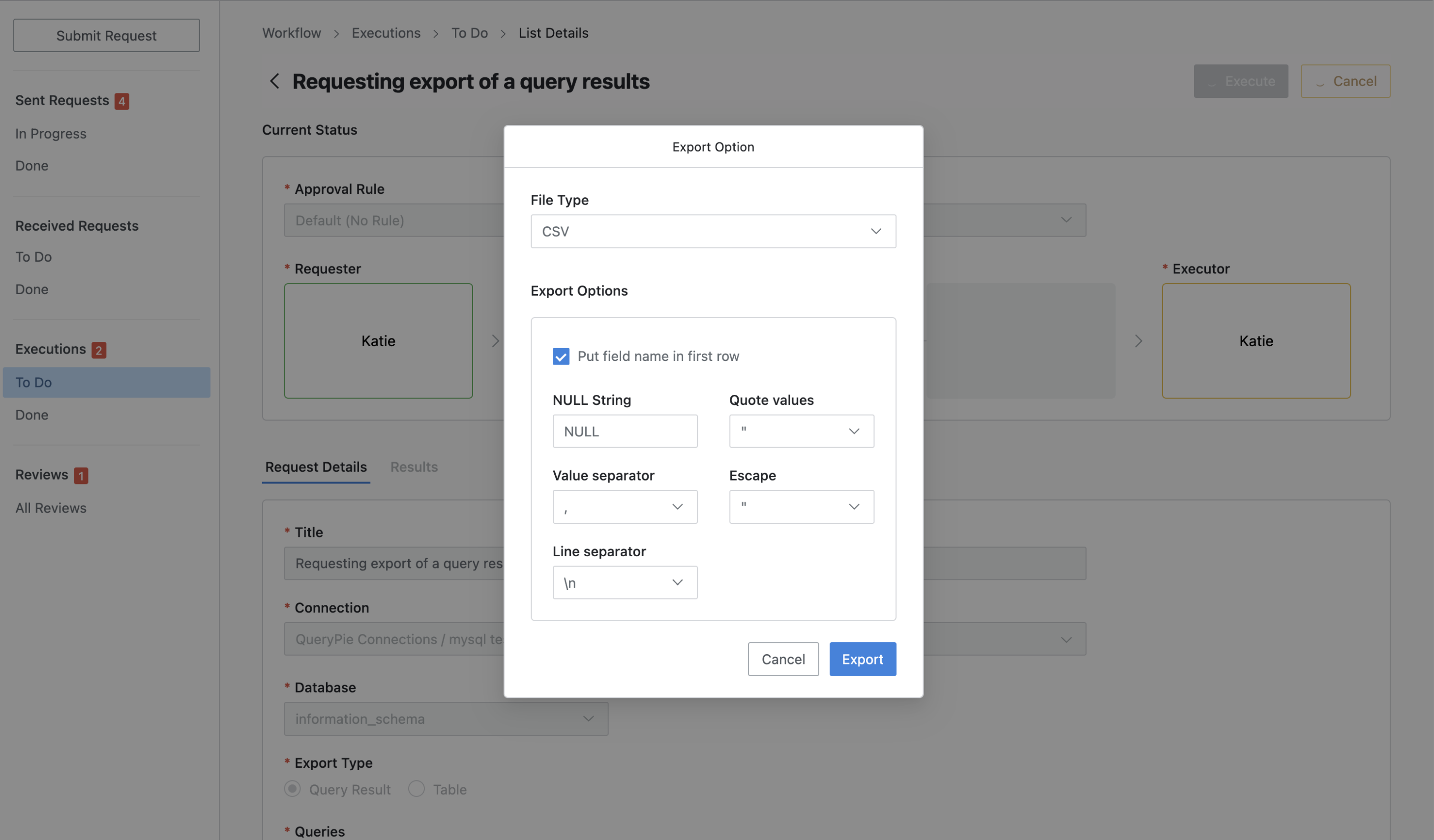This screenshot has width=1434, height=840.
Task: Click arrow between Requester and next step
Action: [495, 341]
